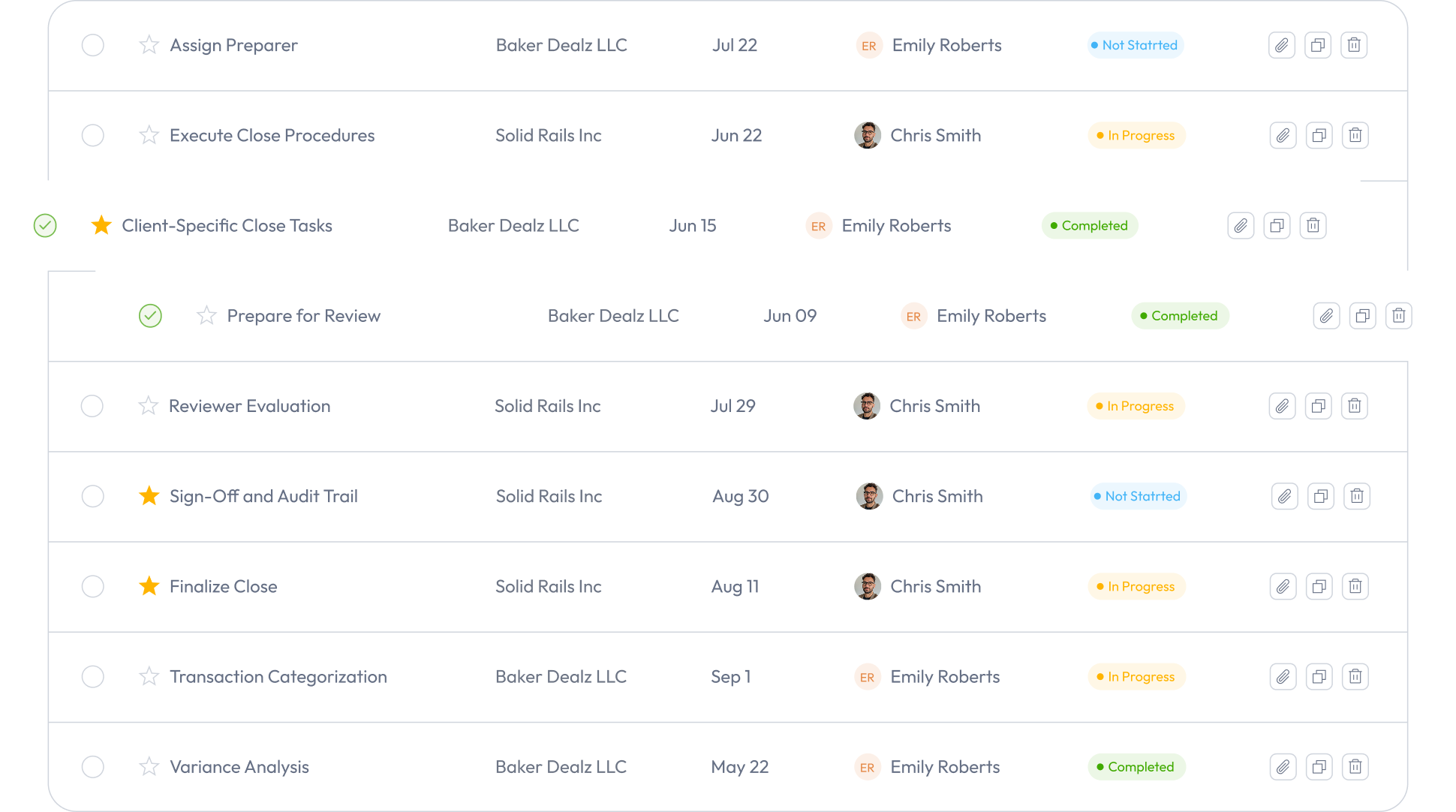The height and width of the screenshot is (812, 1456).
Task: Mark Execute Close Procedures as complete
Action: [x=92, y=135]
